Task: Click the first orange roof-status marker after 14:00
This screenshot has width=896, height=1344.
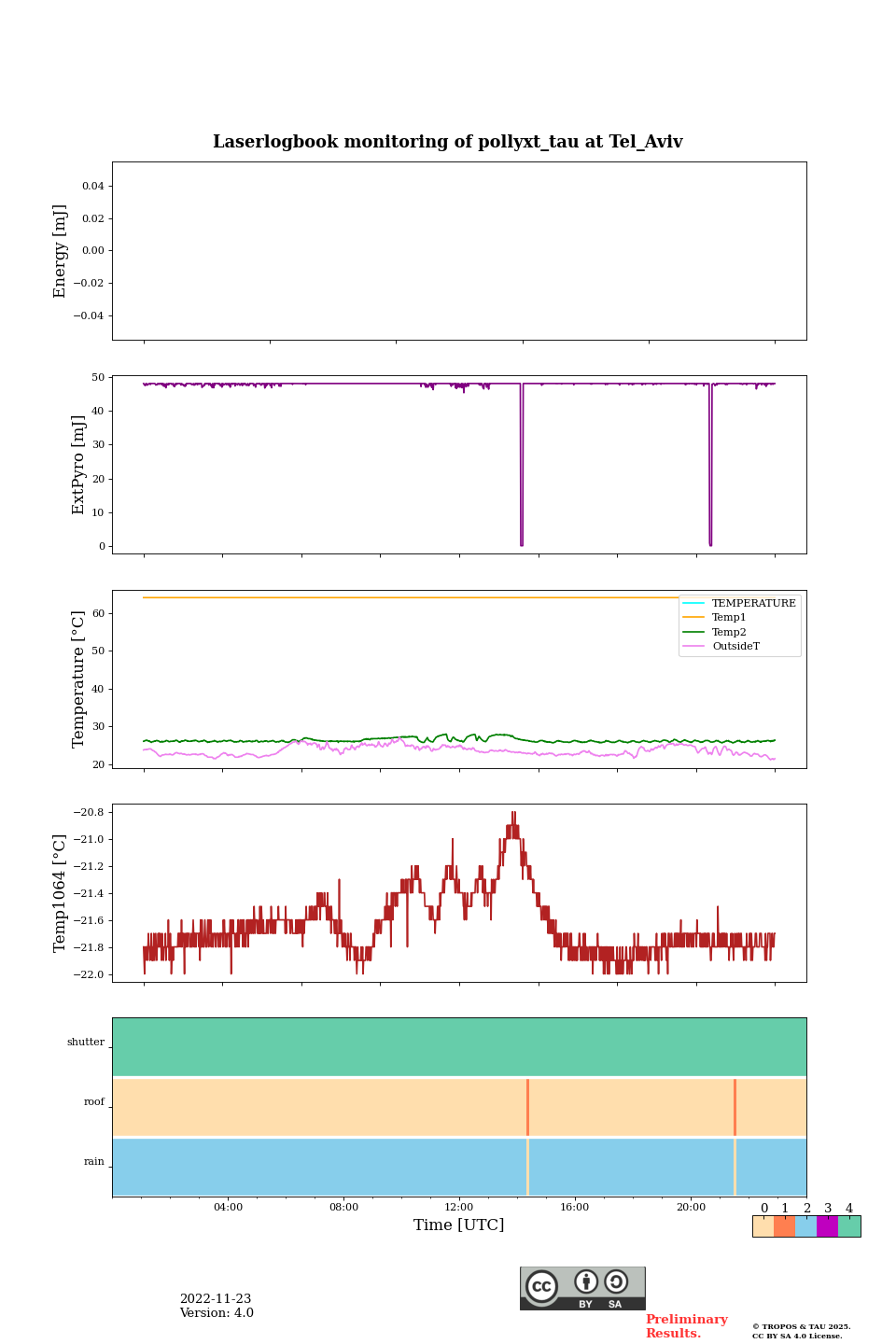Action: click(528, 1107)
